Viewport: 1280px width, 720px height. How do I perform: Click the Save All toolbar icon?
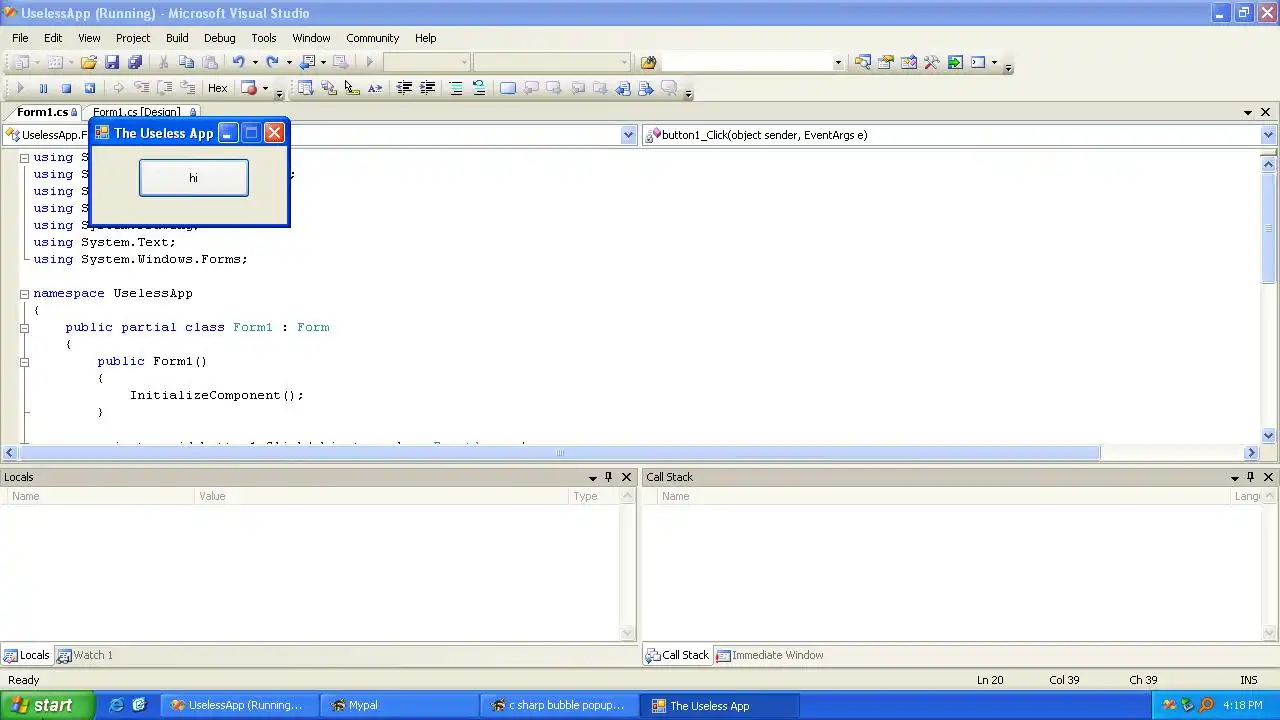tap(135, 62)
